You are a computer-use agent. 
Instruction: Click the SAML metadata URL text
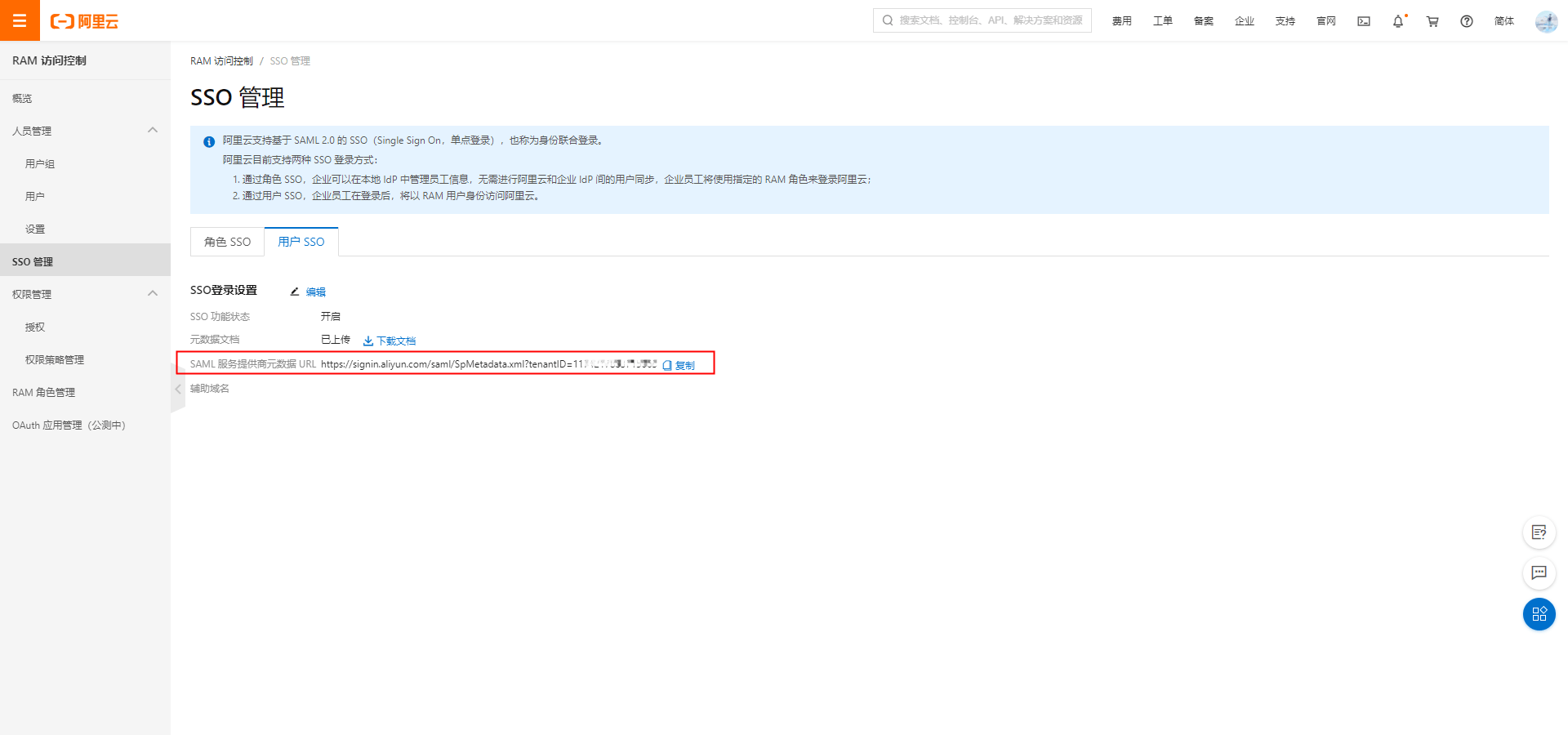488,364
